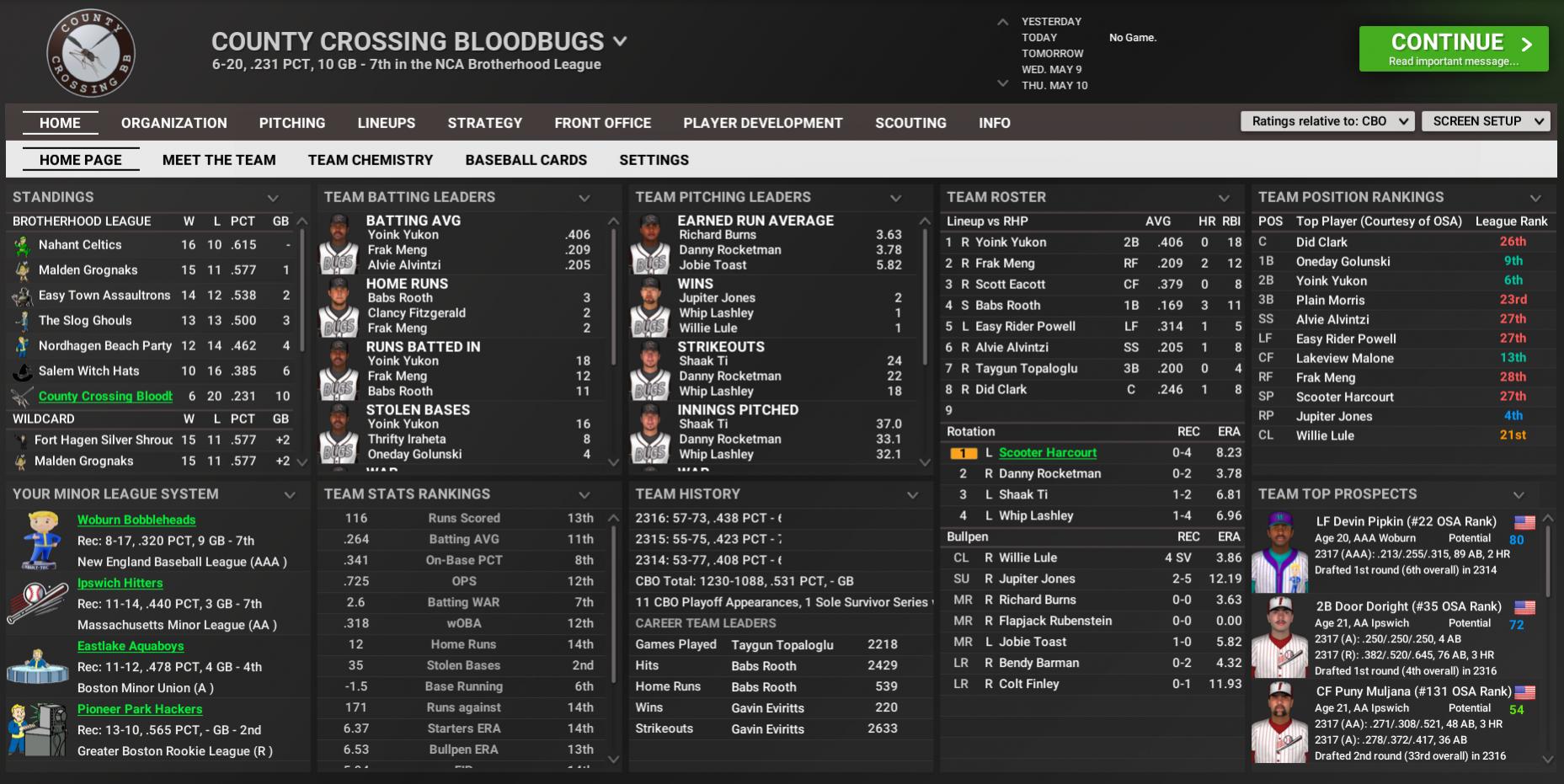The height and width of the screenshot is (784, 1564).
Task: Open the Screen Setup dropdown
Action: coord(1487,121)
